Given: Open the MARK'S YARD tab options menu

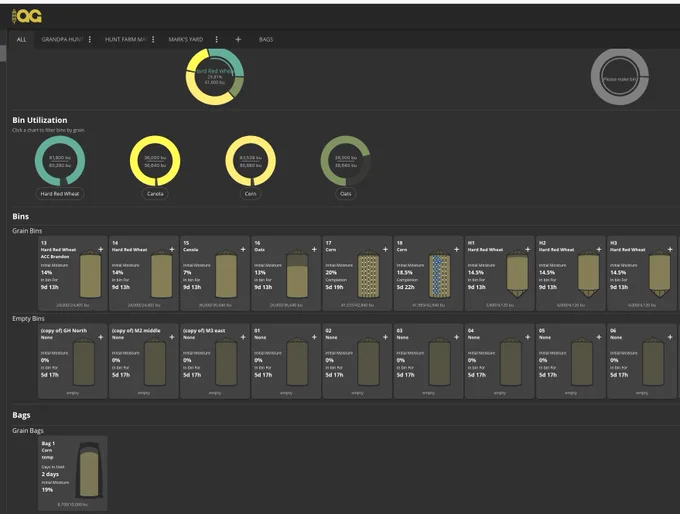Looking at the screenshot, I should tap(216, 39).
